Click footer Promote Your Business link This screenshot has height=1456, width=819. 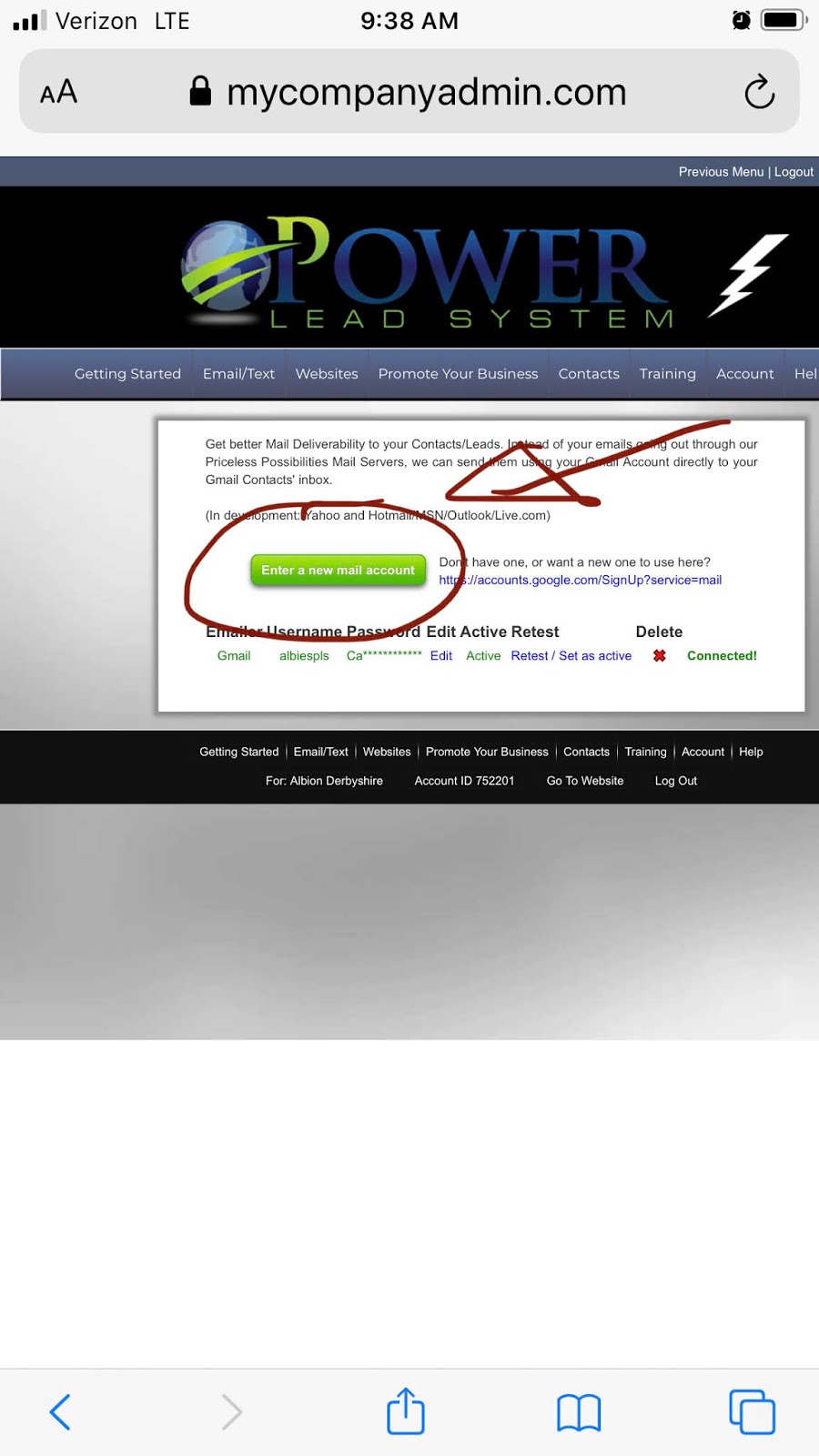[x=487, y=752]
